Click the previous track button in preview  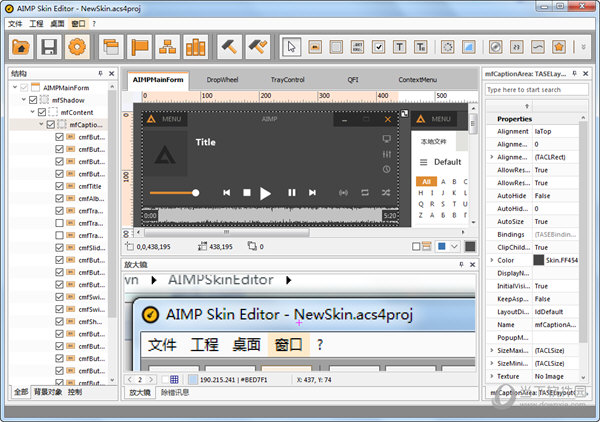click(x=227, y=192)
